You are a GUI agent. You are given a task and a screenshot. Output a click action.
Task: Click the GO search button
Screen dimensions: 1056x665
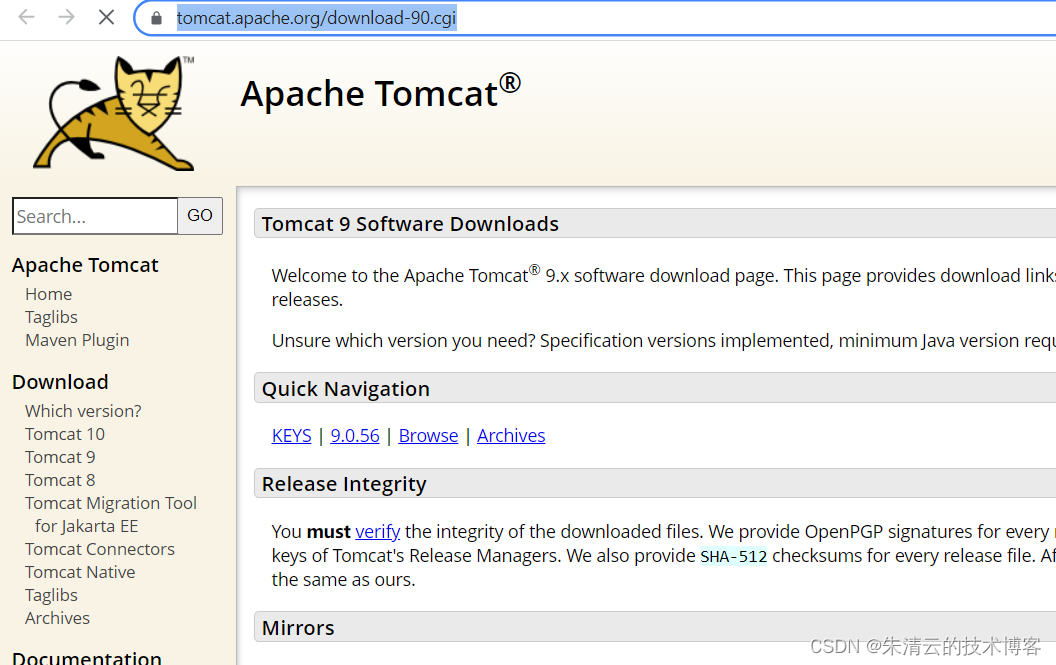coord(200,216)
